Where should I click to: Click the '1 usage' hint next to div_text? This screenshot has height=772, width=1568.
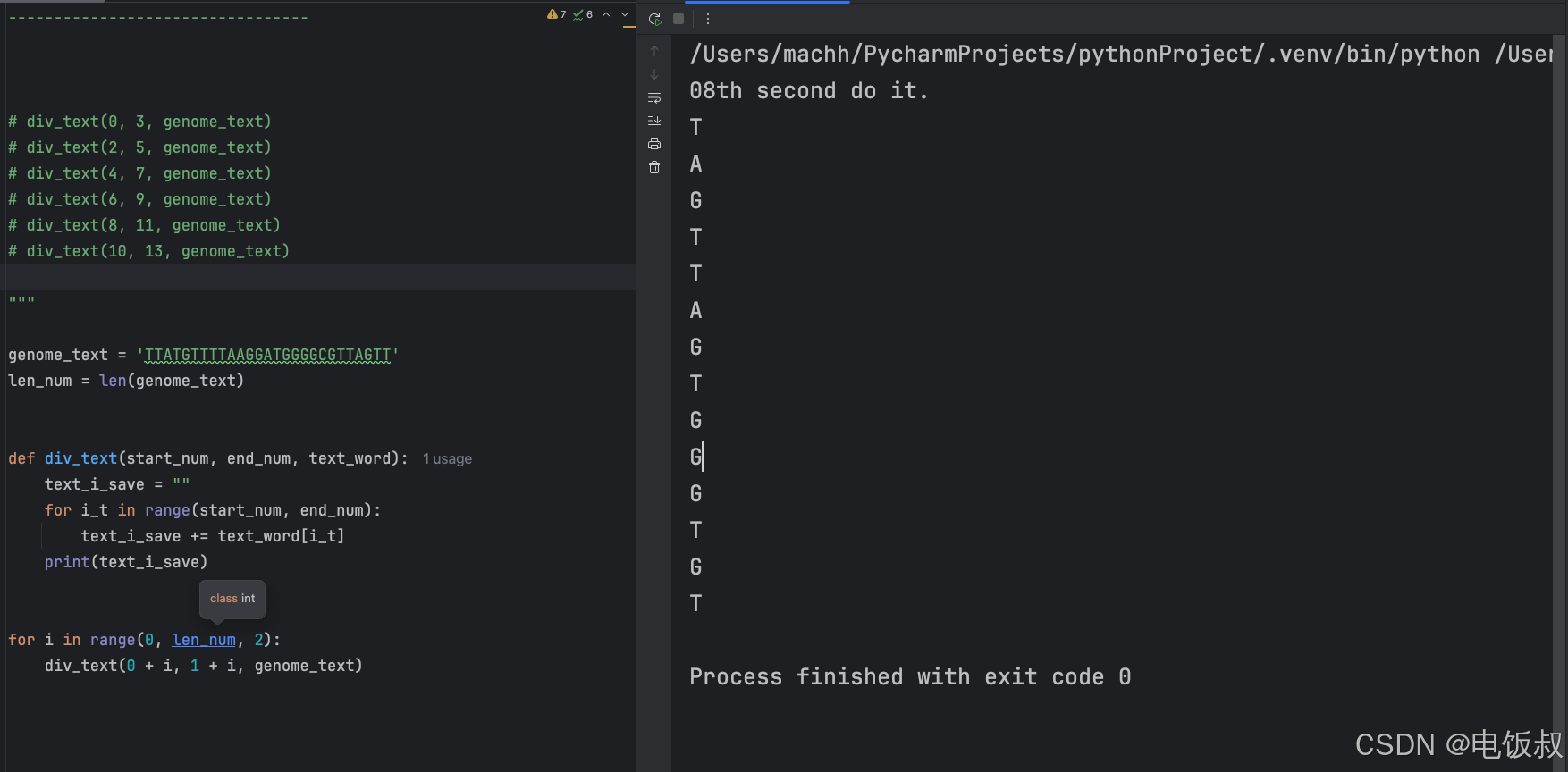point(447,459)
